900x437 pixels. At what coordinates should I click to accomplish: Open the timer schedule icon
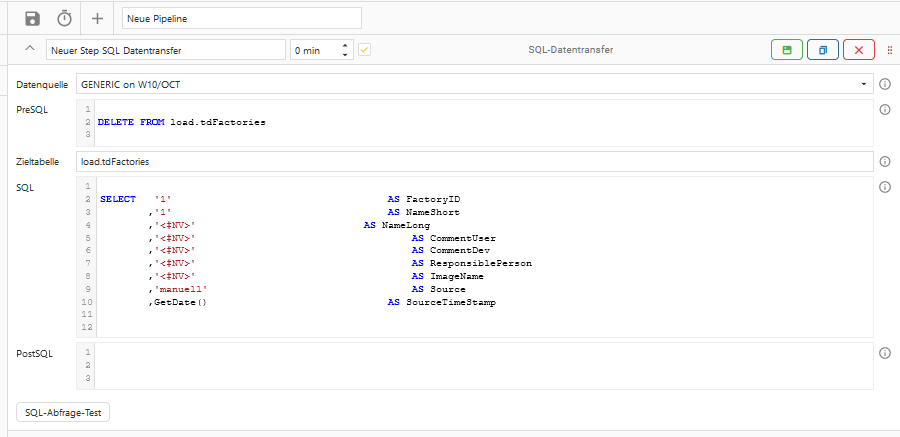(x=64, y=18)
